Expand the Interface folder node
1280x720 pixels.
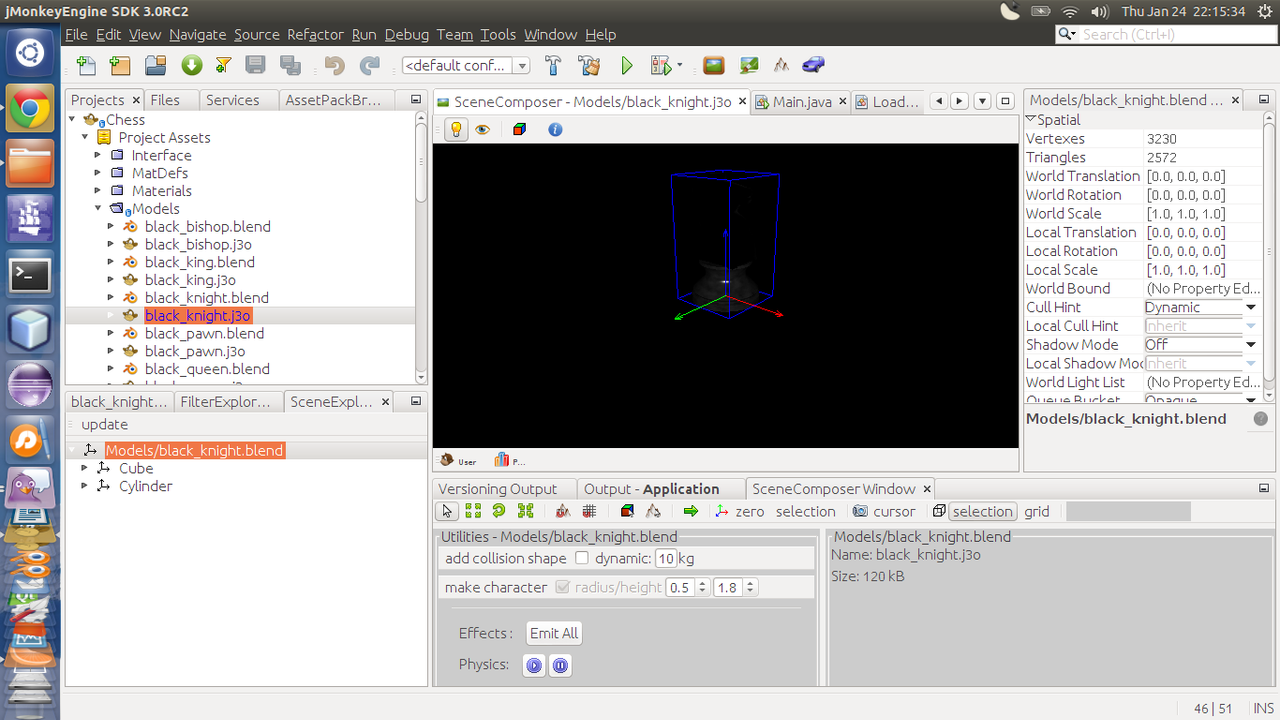[97, 155]
